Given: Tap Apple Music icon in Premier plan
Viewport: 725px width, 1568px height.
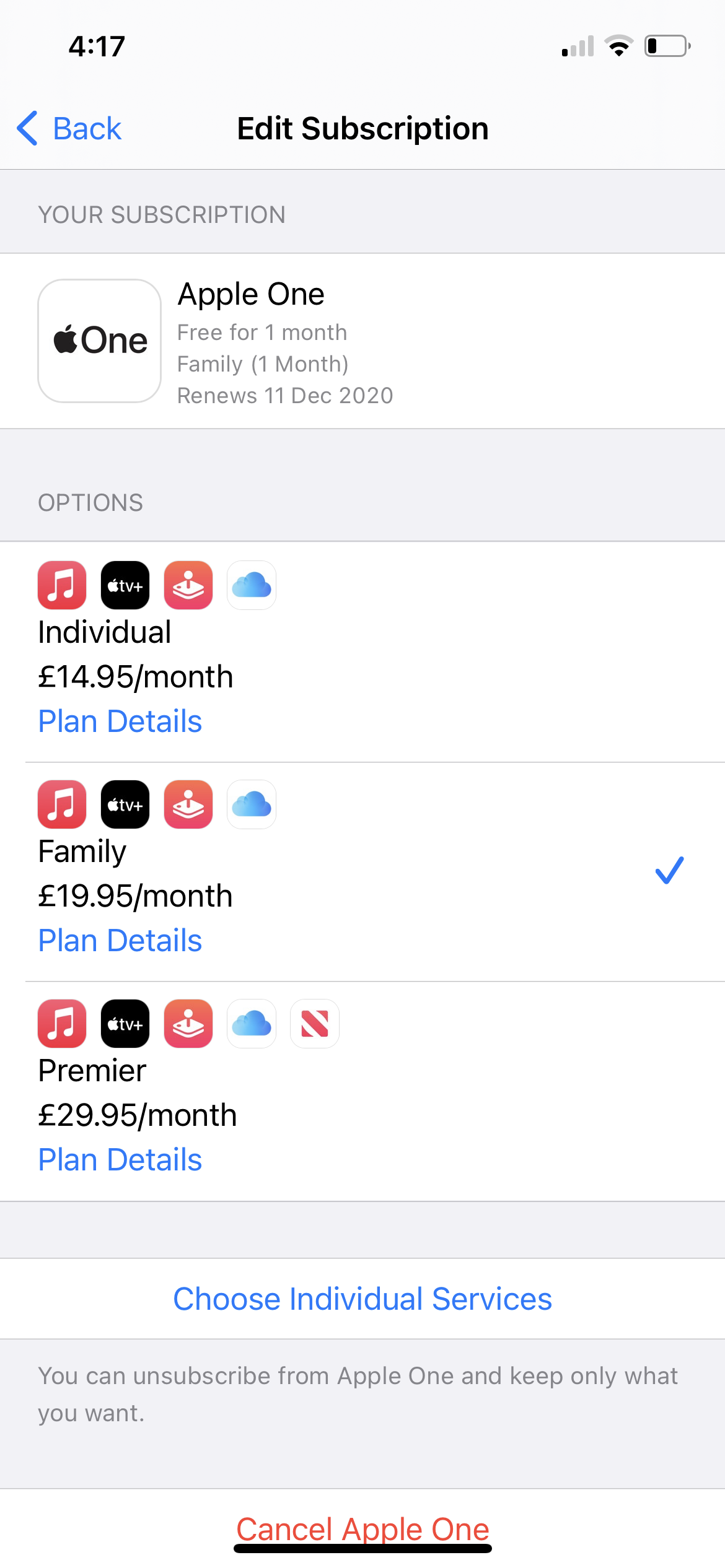Looking at the screenshot, I should [62, 1024].
